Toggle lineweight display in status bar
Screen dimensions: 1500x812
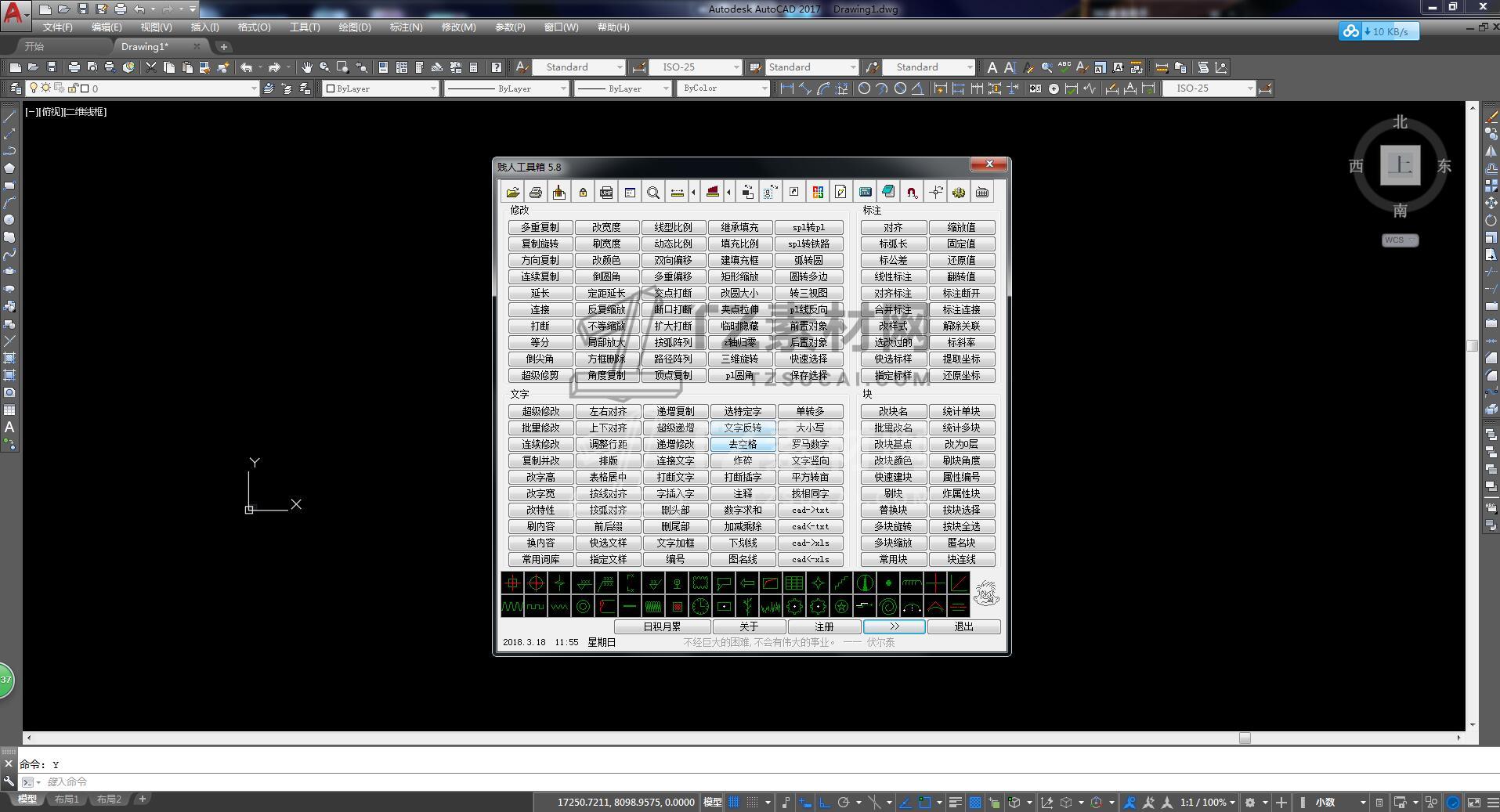[x=955, y=802]
